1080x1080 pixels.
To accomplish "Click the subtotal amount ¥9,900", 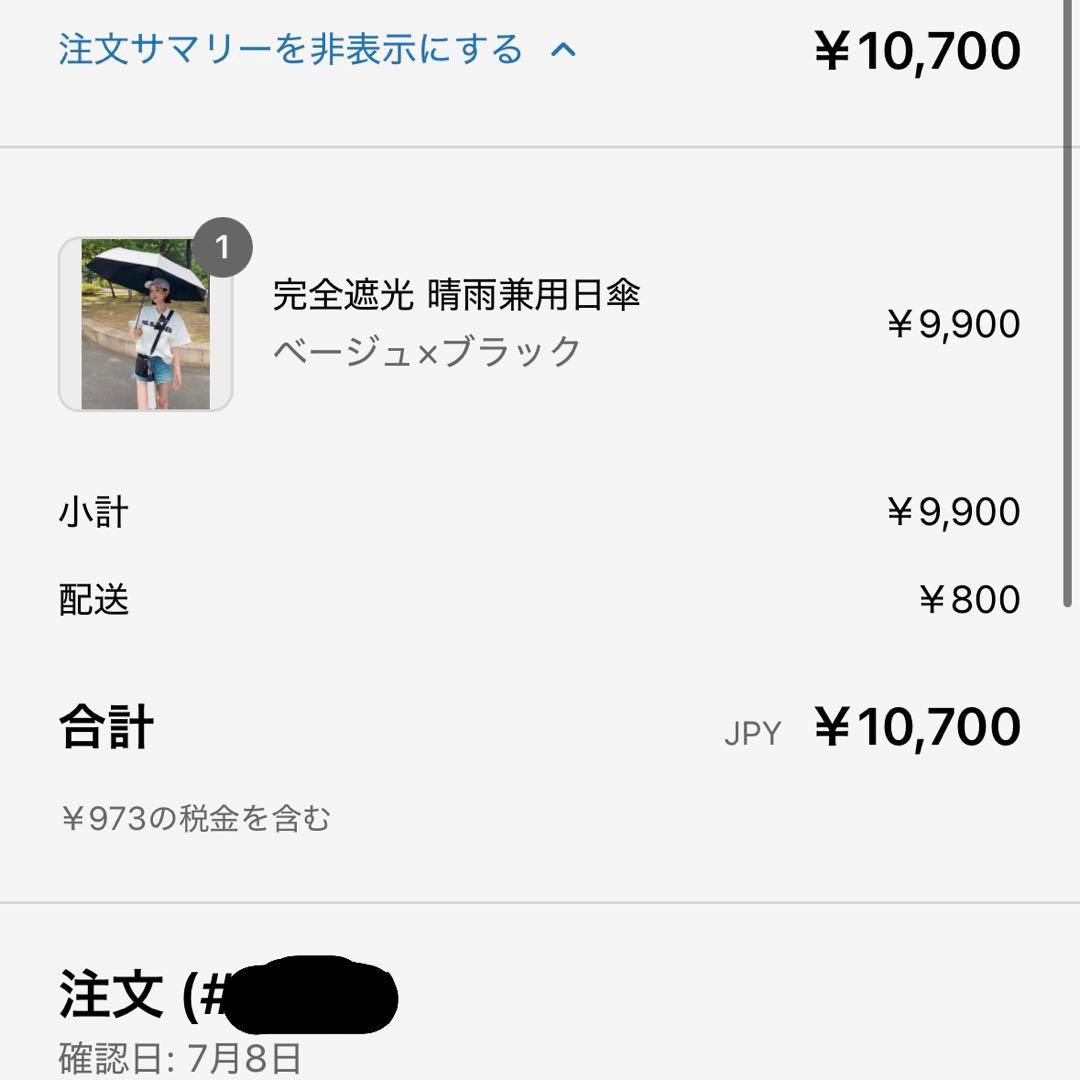I will (x=953, y=512).
